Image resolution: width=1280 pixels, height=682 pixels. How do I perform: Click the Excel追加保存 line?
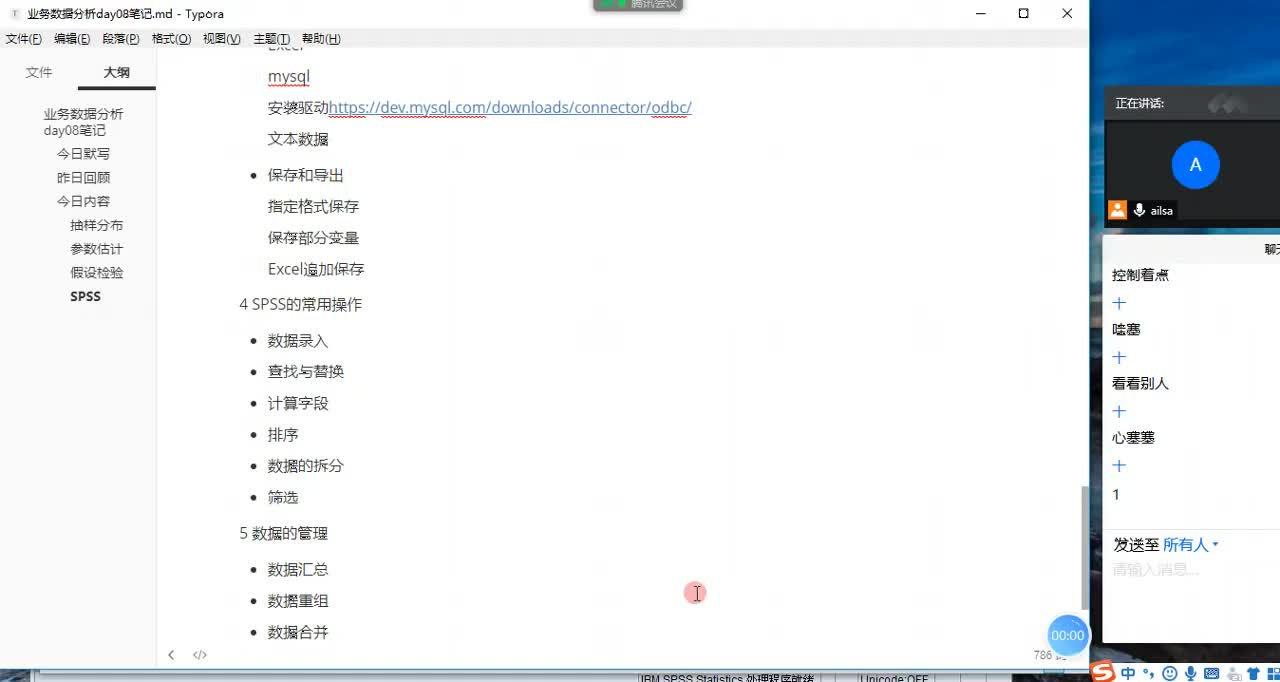coord(316,270)
